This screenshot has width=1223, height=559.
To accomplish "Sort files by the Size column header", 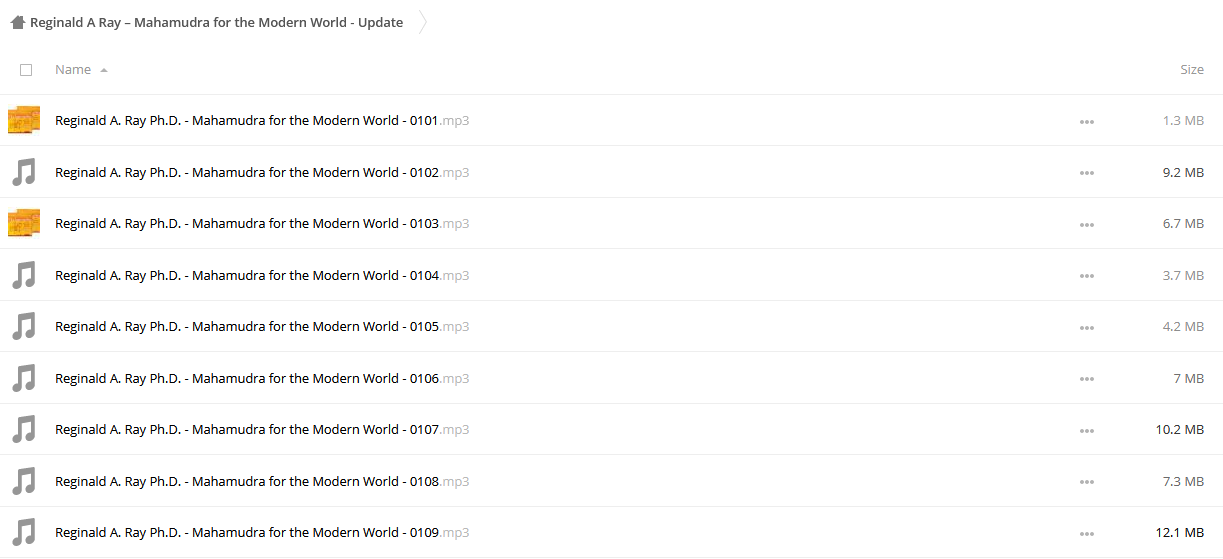I will (1192, 70).
